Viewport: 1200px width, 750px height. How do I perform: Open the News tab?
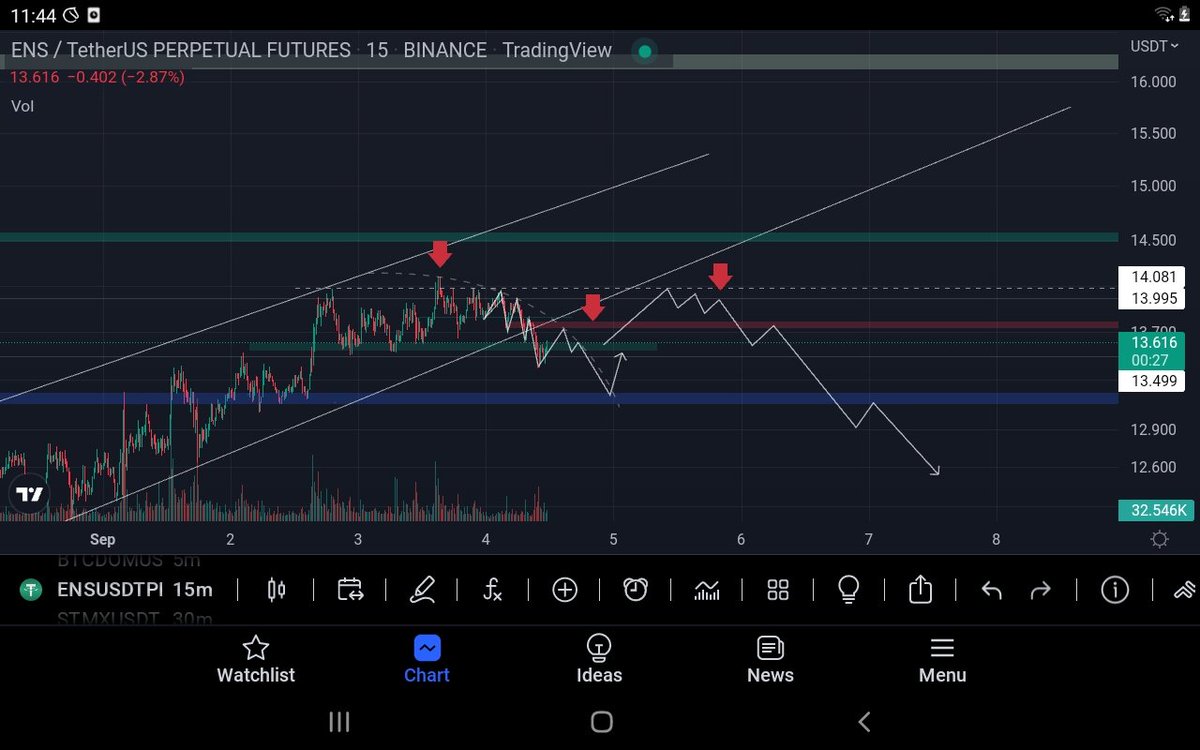(x=770, y=660)
